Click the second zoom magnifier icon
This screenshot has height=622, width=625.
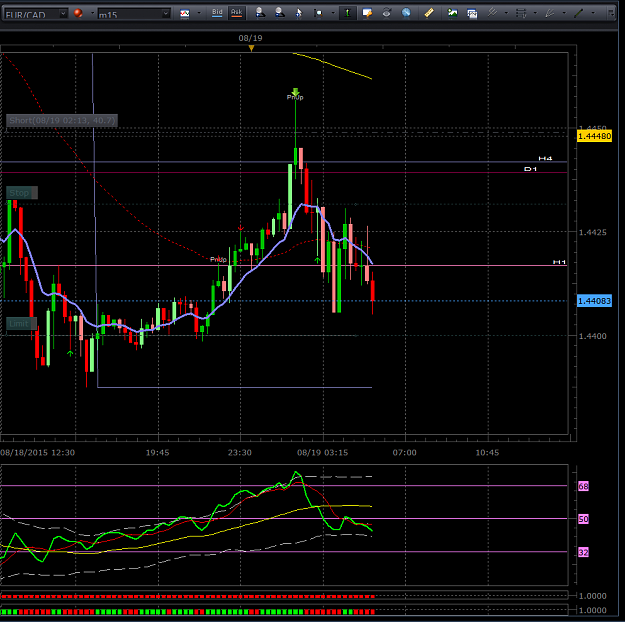[280, 13]
